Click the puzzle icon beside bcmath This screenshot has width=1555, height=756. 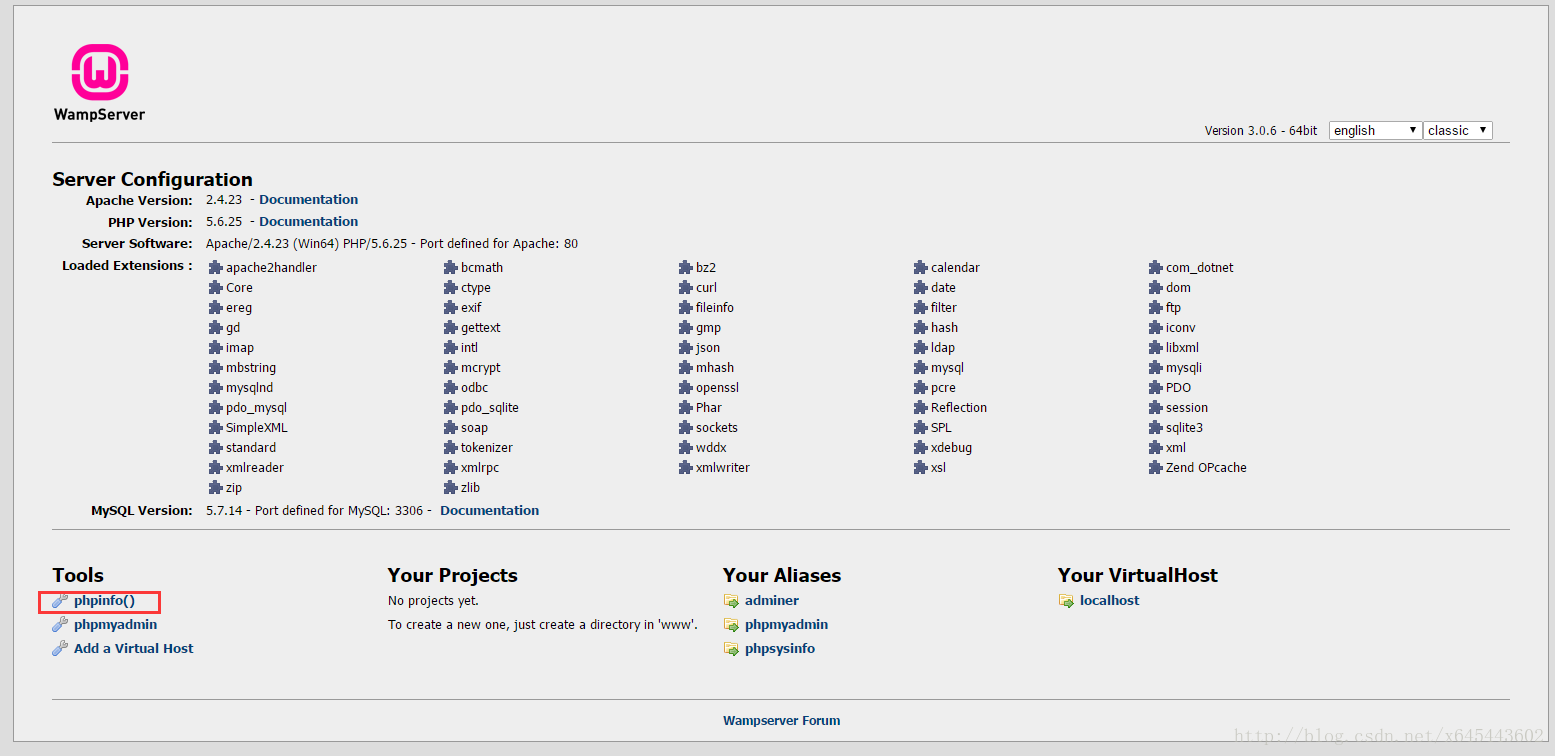(450, 268)
